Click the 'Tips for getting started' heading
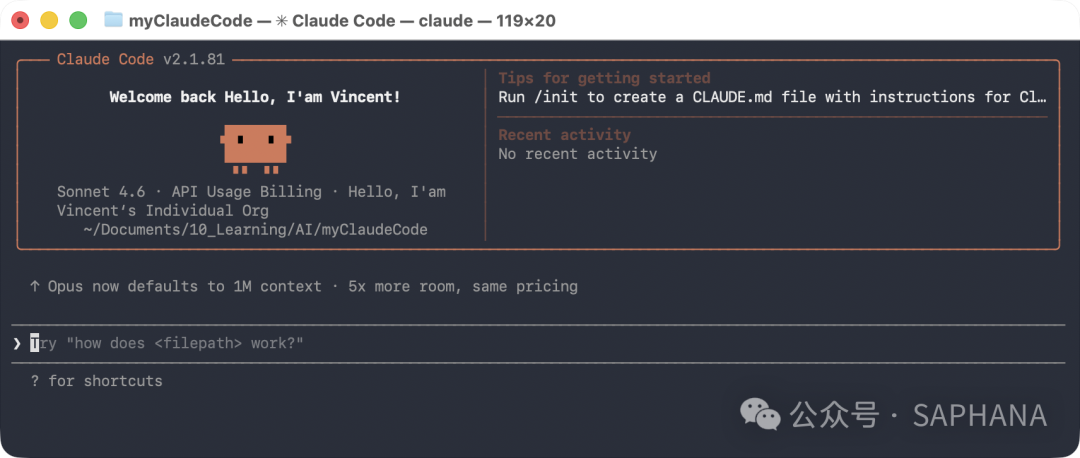 (x=604, y=78)
